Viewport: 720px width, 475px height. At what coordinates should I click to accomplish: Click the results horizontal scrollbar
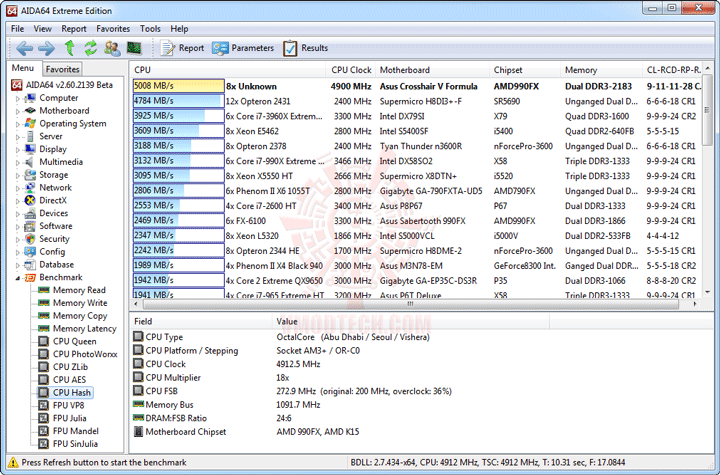point(411,304)
